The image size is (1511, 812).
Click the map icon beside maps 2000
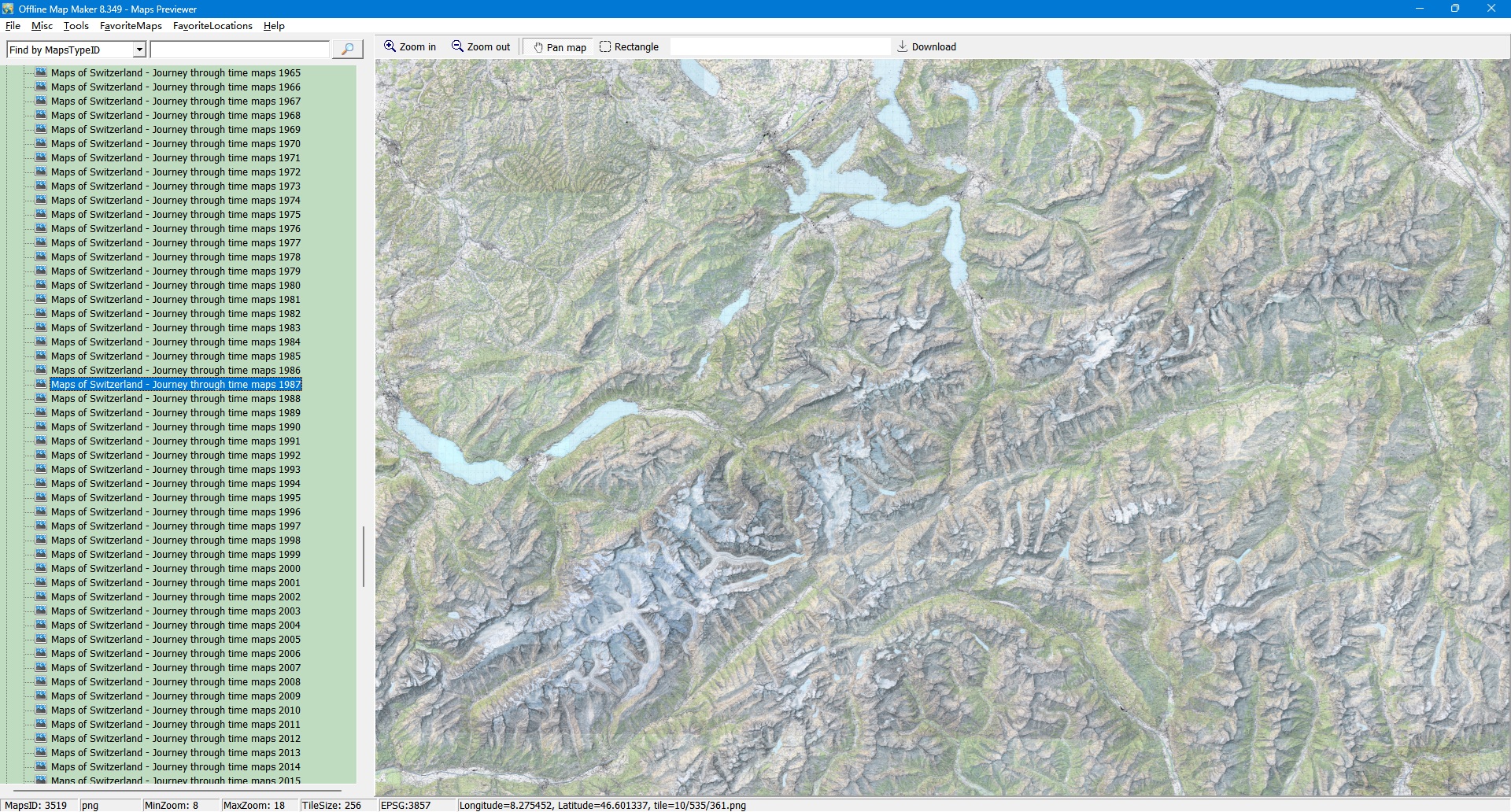pos(41,568)
